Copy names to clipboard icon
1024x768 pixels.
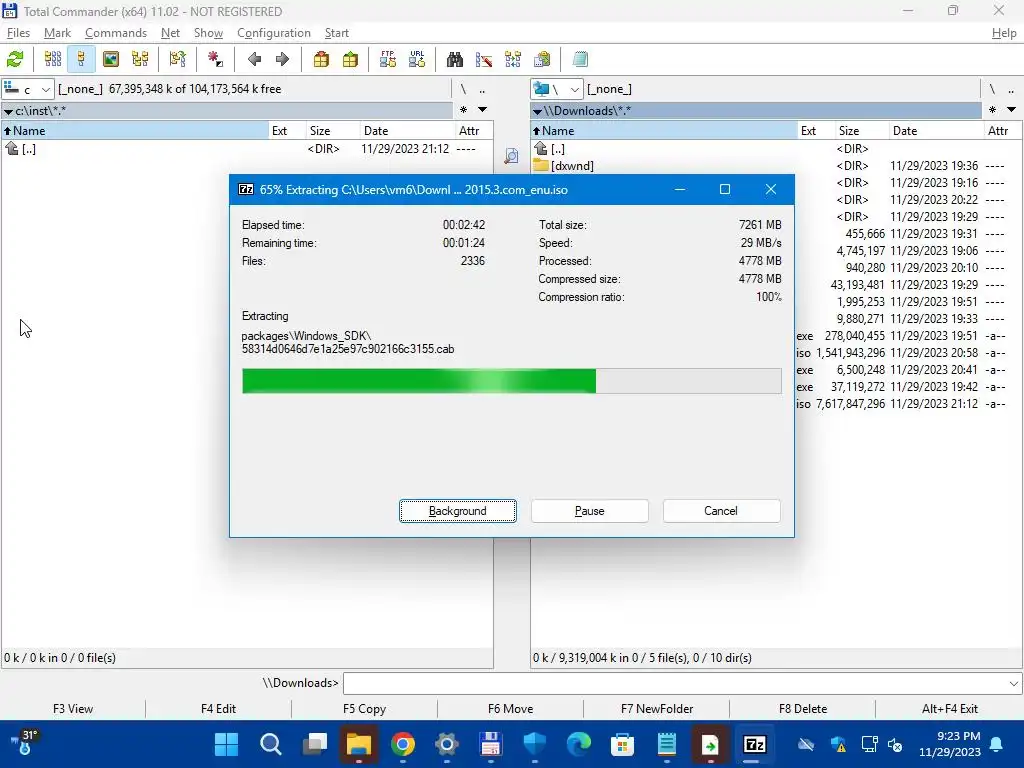coord(542,59)
